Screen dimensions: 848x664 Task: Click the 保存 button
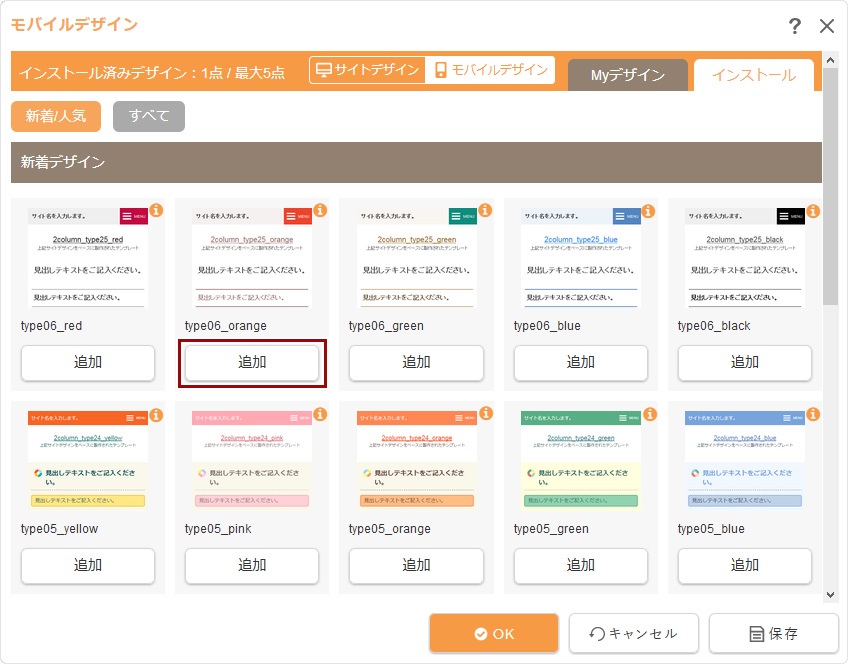[x=773, y=633]
